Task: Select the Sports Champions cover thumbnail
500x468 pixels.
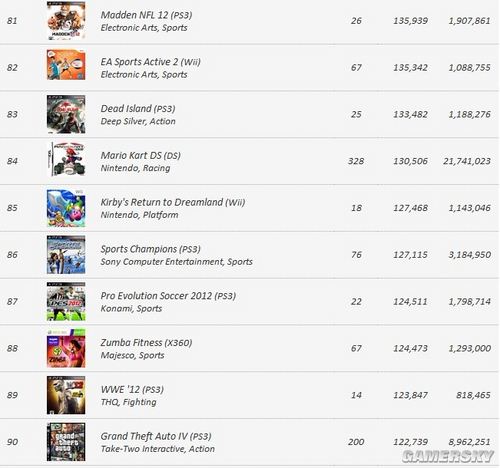Action: [x=66, y=255]
